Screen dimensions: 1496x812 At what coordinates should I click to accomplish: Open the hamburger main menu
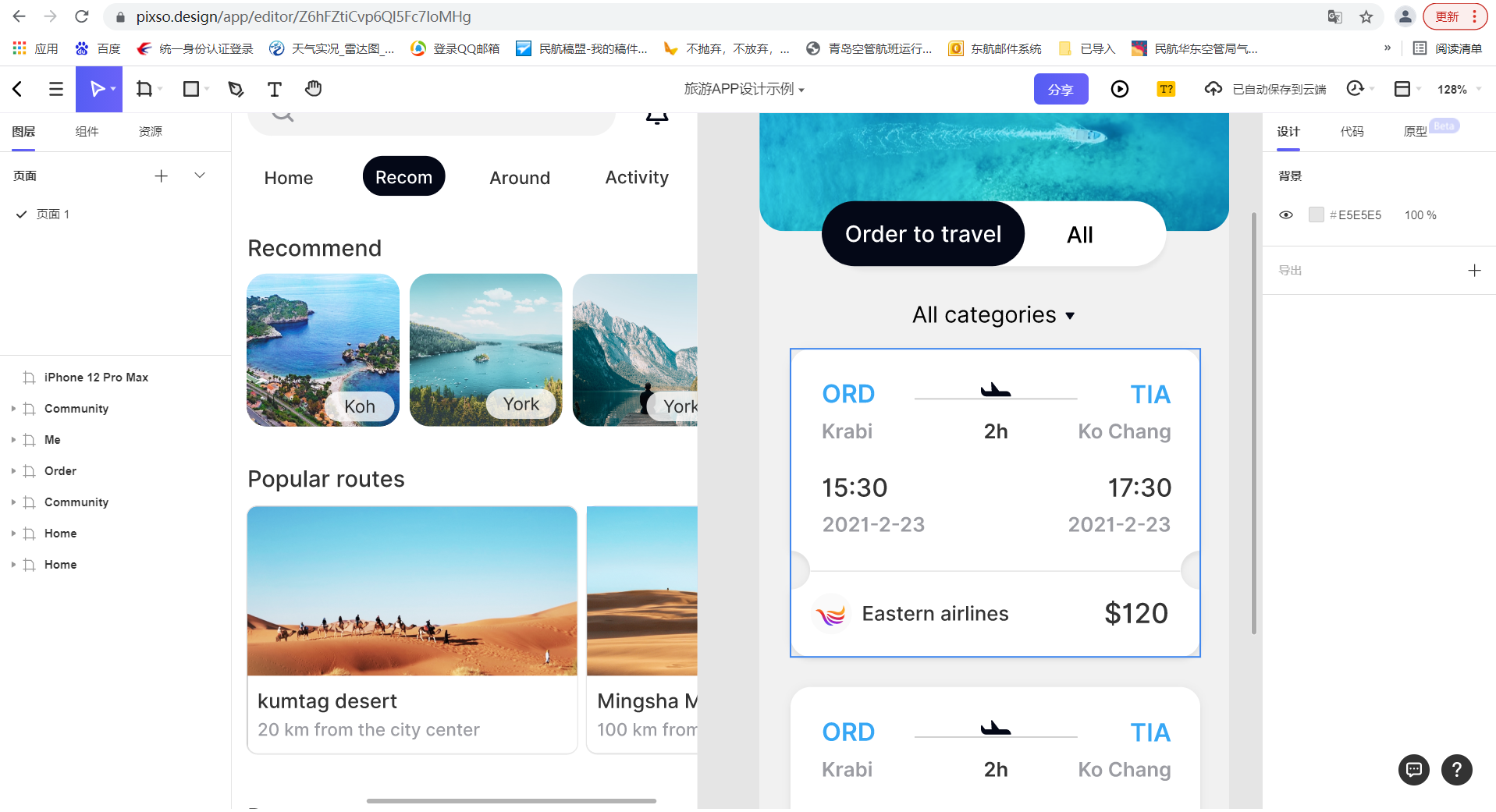click(x=55, y=89)
